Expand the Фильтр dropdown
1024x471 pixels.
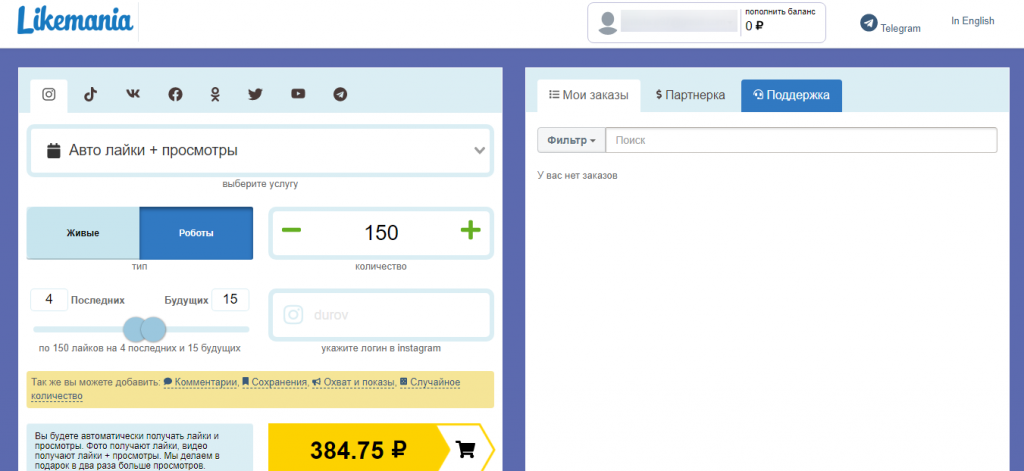tap(571, 140)
